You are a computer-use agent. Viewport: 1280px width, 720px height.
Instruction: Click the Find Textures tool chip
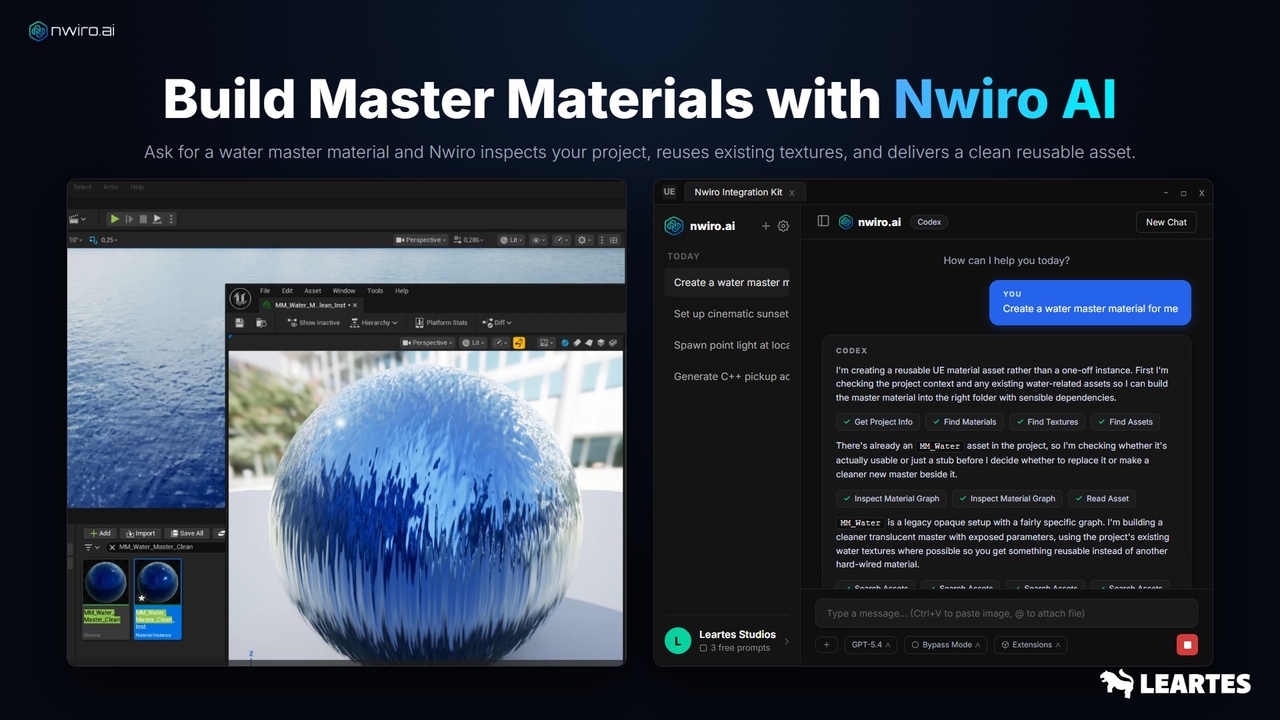(x=1046, y=422)
